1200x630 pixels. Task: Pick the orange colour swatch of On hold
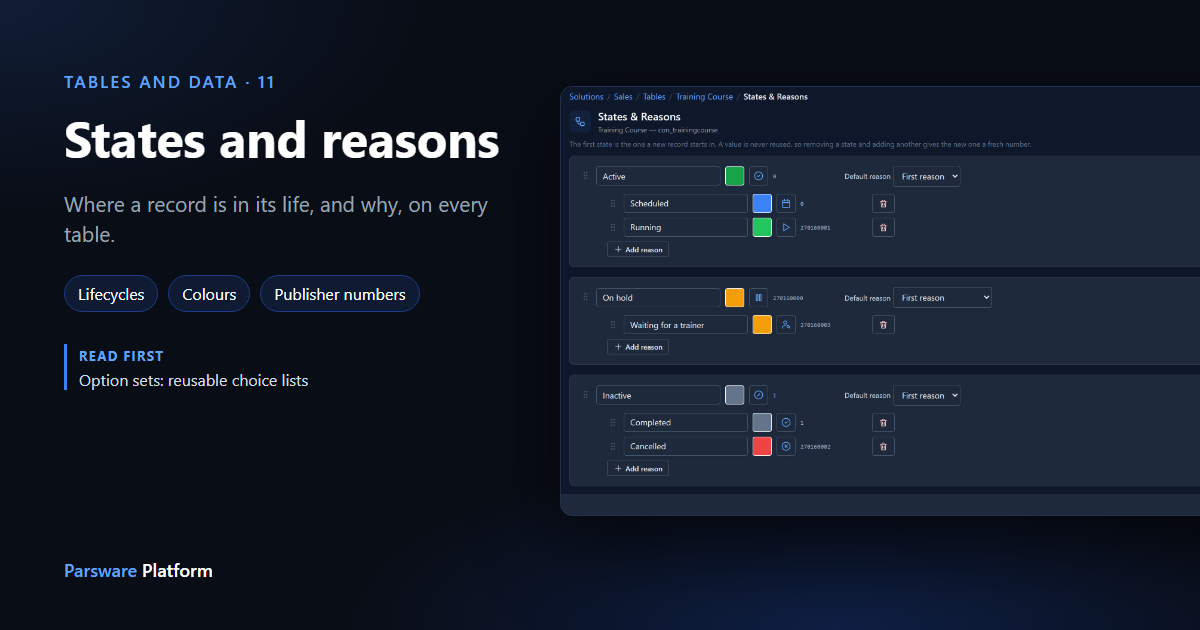(x=735, y=297)
